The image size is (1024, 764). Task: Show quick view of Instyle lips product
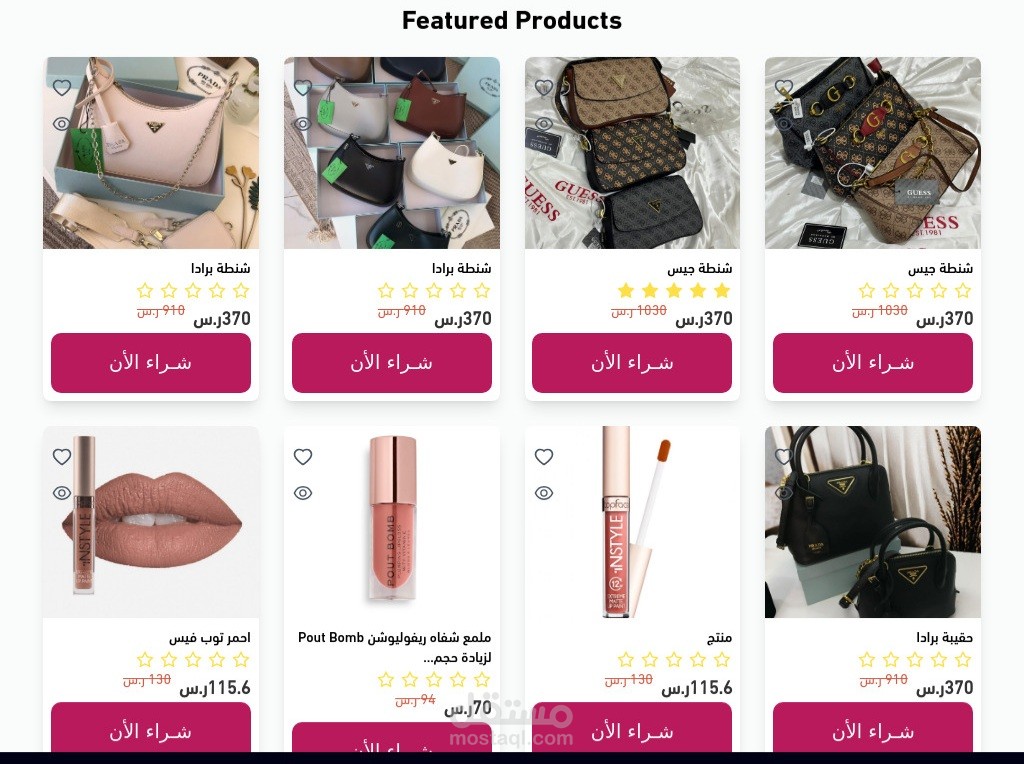(62, 493)
